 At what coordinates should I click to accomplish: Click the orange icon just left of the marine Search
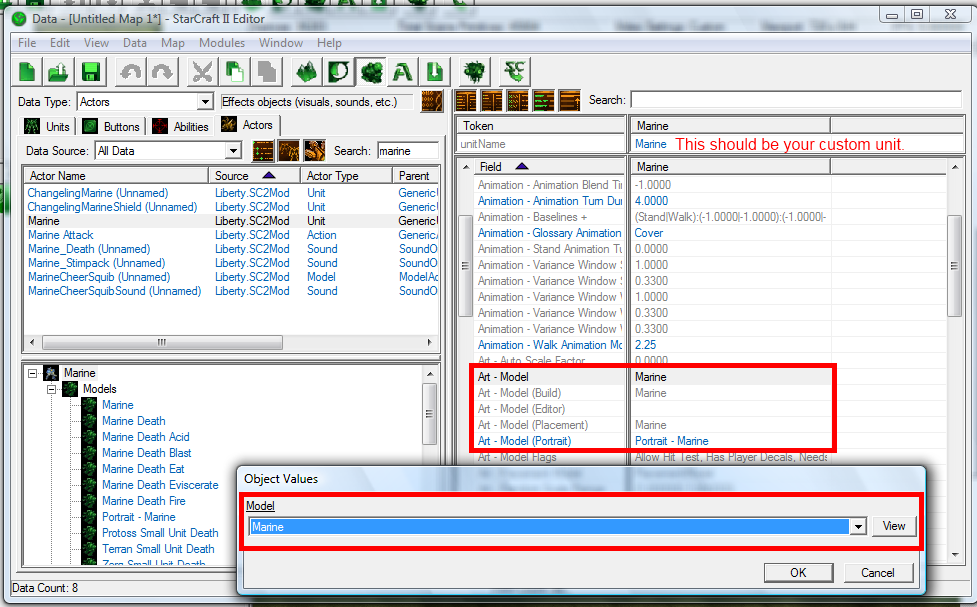[x=315, y=151]
